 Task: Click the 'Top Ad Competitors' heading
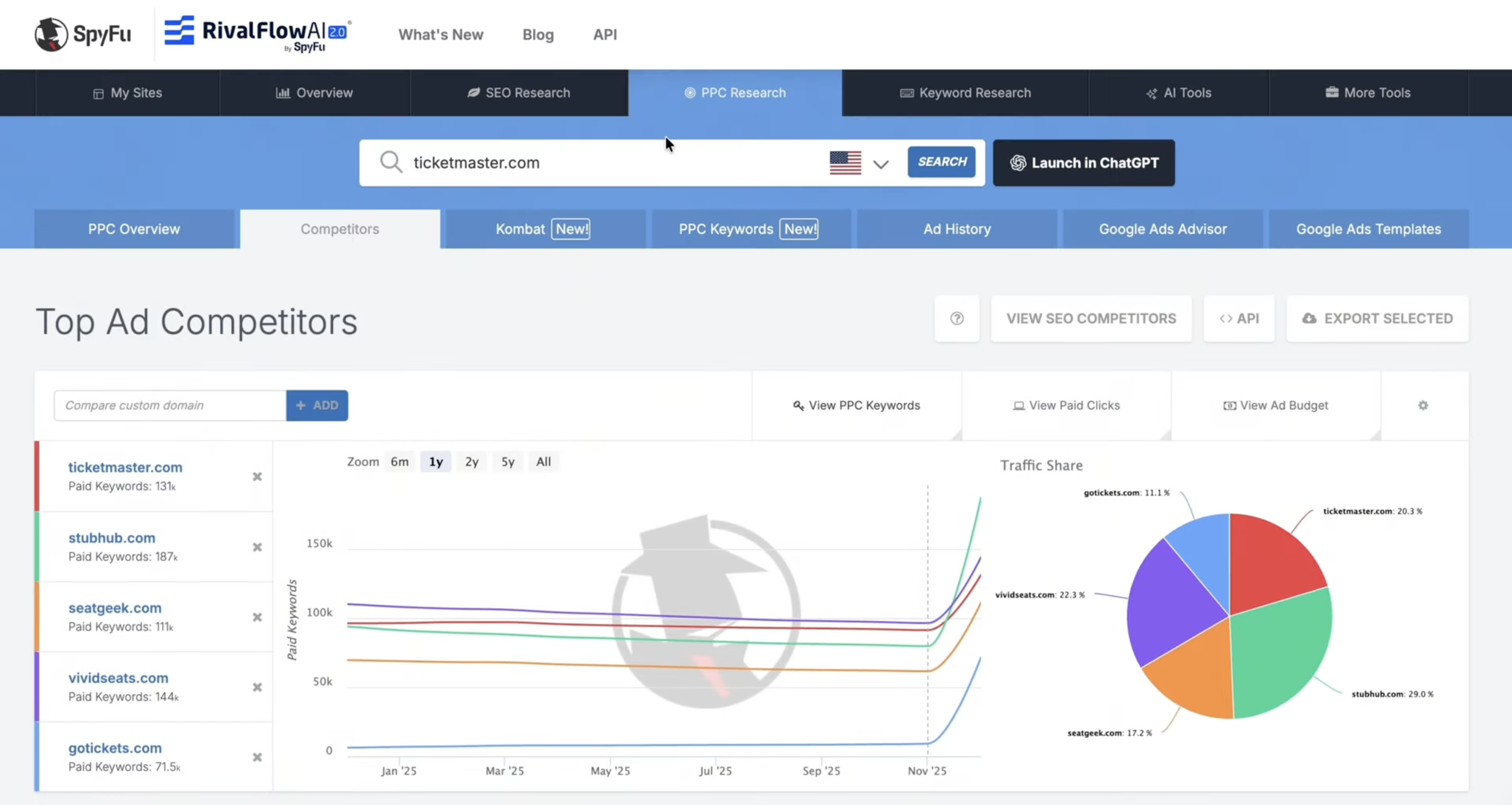coord(197,322)
